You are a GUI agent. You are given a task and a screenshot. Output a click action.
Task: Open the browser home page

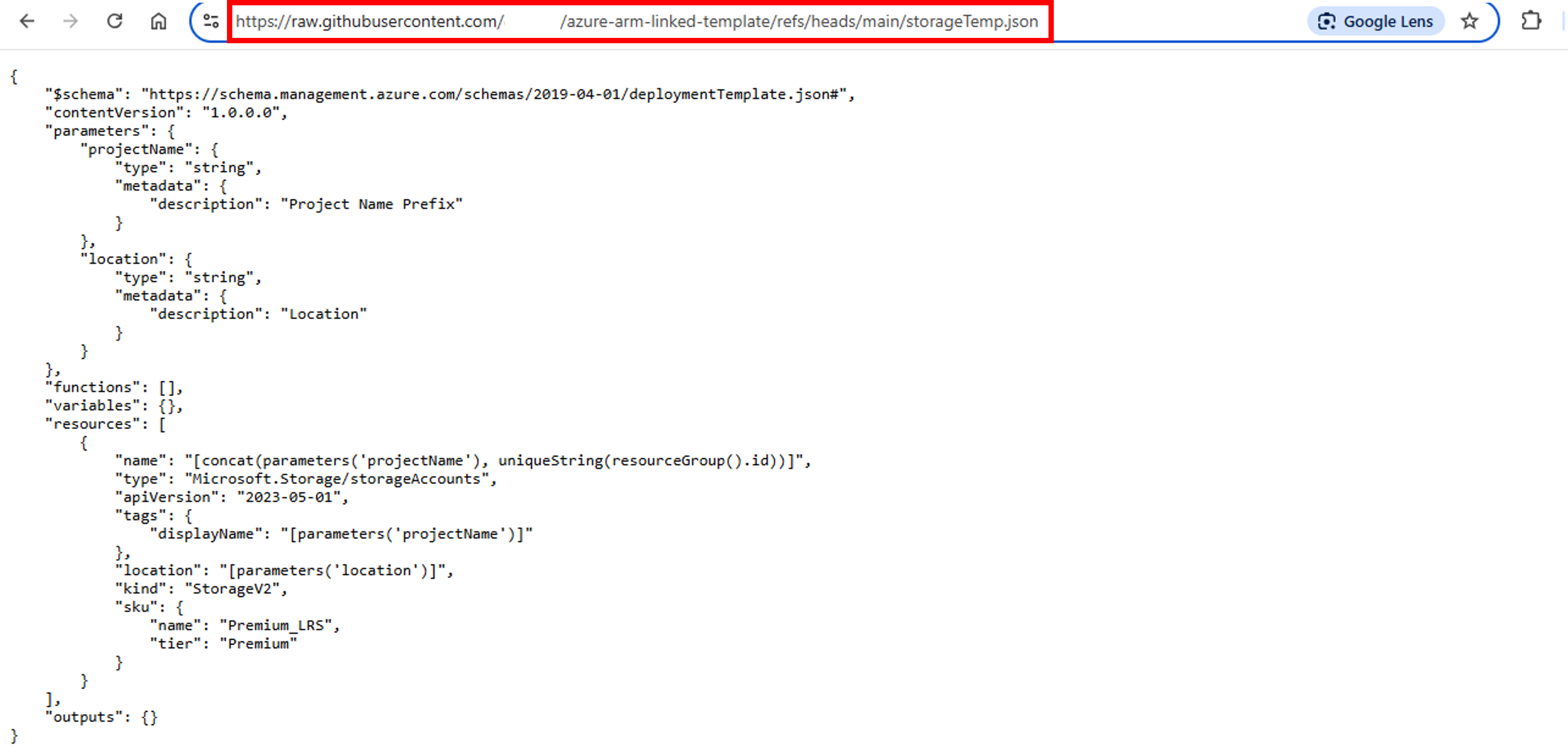[158, 22]
